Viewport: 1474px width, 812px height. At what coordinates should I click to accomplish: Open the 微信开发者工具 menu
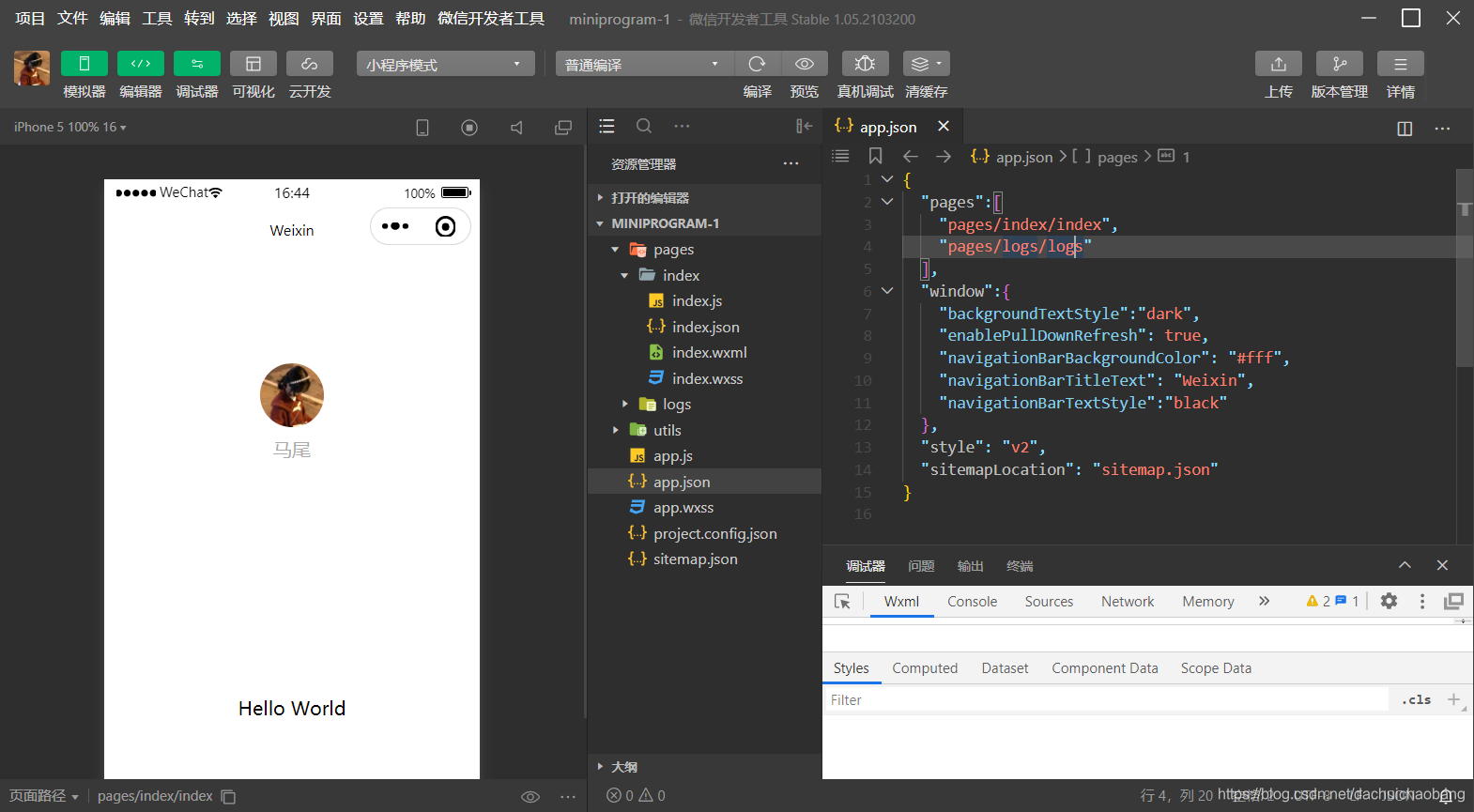491,19
